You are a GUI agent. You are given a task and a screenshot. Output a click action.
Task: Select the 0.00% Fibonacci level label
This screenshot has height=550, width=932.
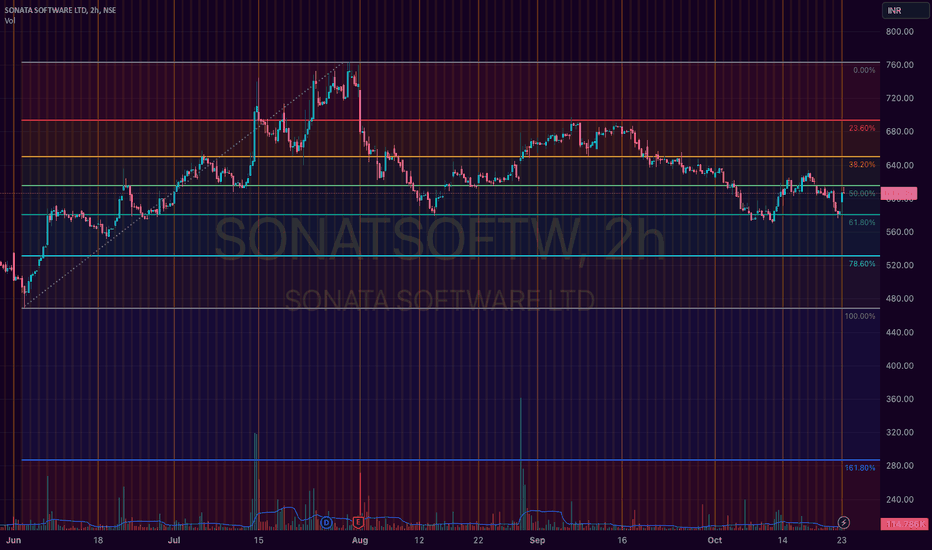click(864, 70)
